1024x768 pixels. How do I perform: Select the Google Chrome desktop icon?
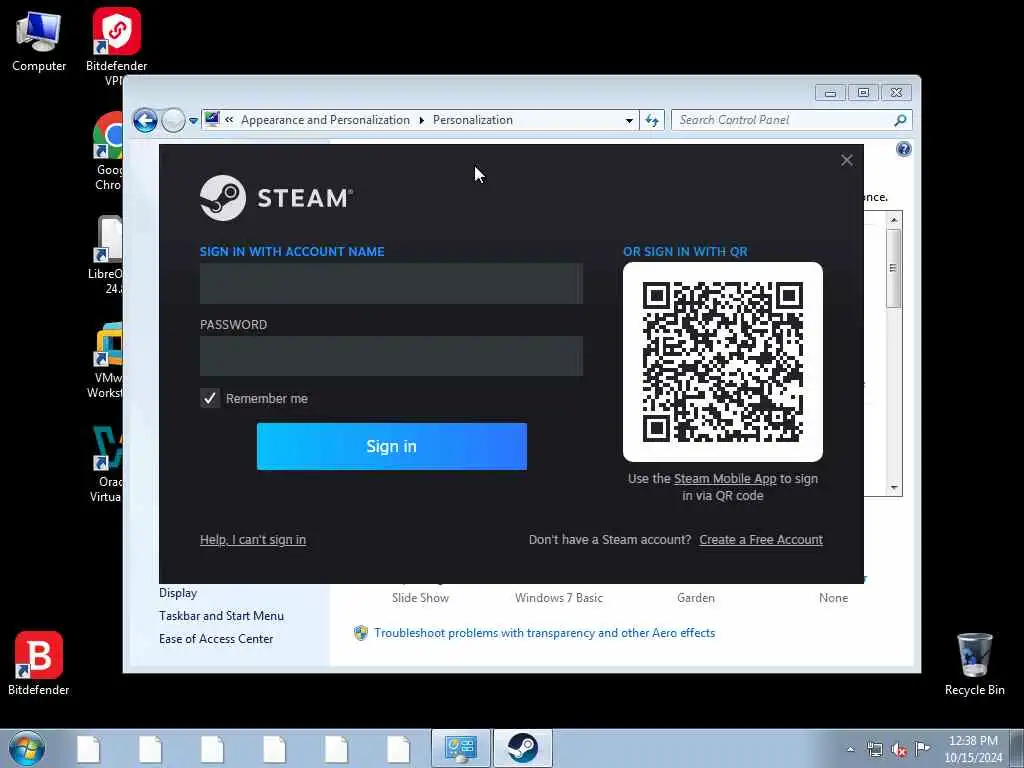[x=108, y=152]
